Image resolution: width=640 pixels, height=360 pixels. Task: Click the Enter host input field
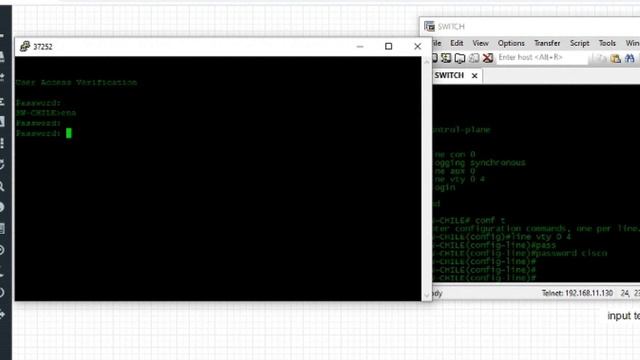click(x=542, y=58)
